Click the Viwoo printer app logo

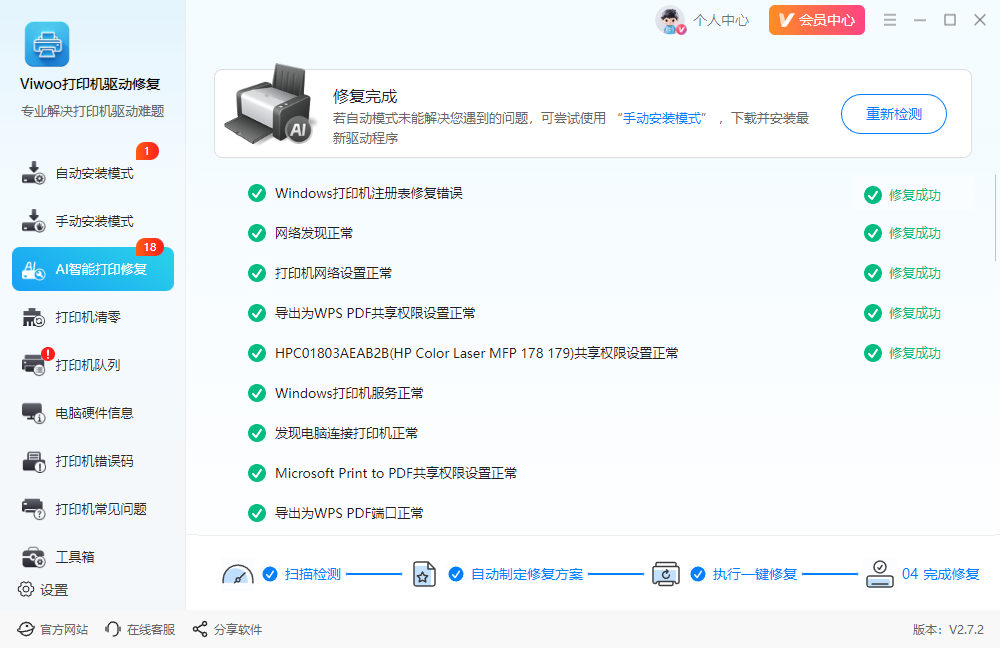47,44
